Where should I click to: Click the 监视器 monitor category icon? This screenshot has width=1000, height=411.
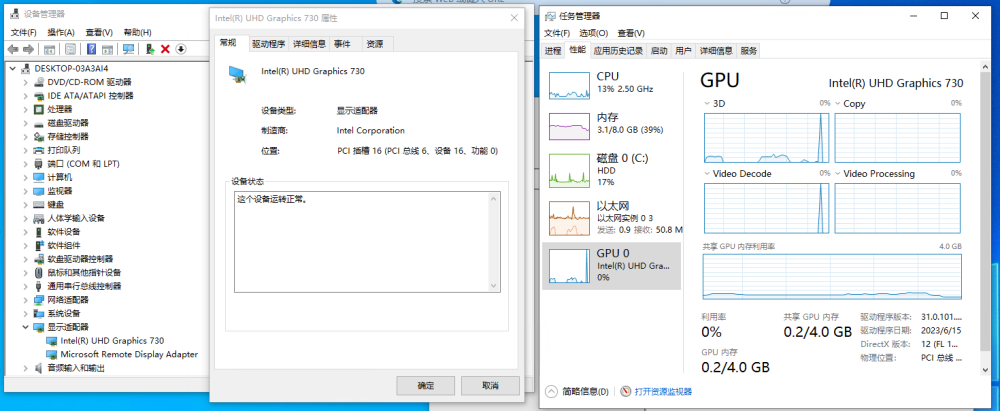(x=39, y=191)
